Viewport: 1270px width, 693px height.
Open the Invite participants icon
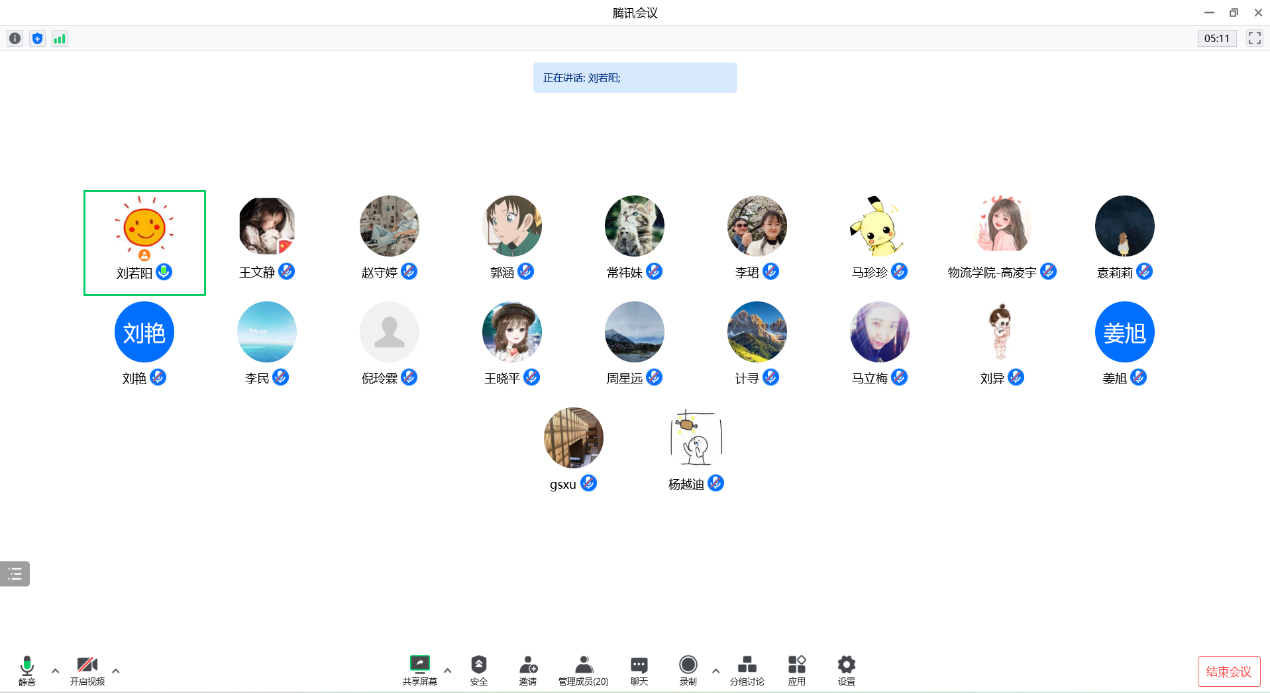click(527, 669)
